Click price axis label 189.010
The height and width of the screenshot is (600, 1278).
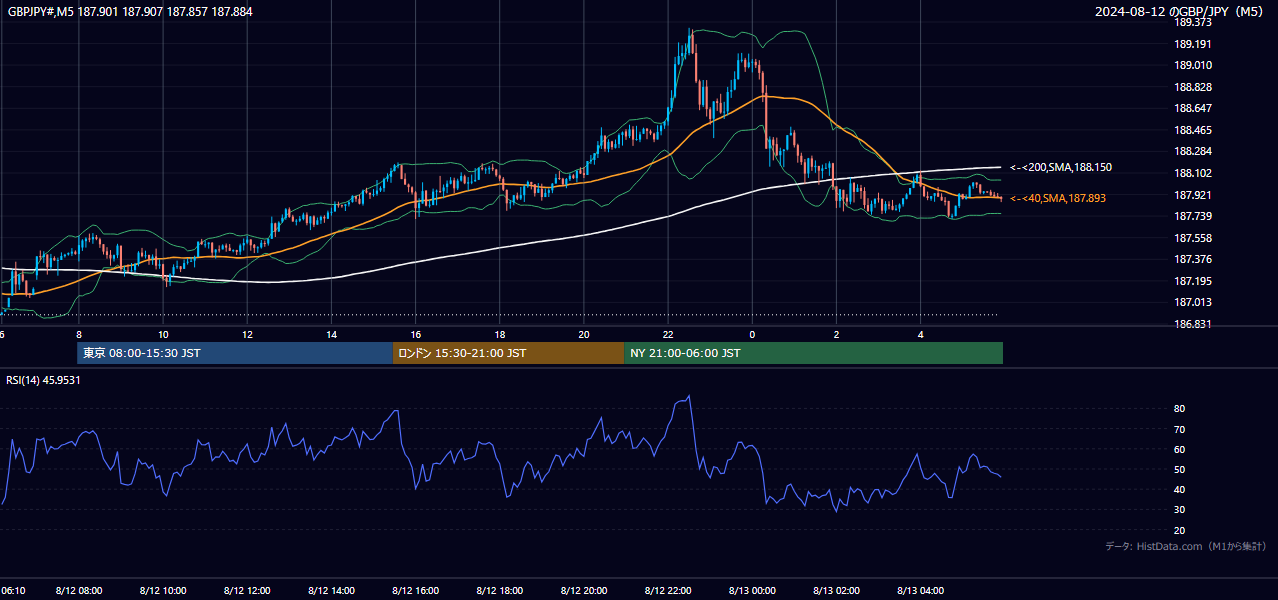(x=1193, y=65)
